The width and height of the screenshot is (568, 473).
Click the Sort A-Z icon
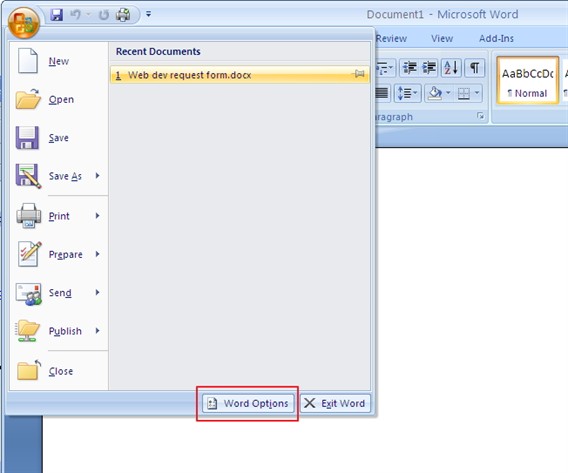451,68
